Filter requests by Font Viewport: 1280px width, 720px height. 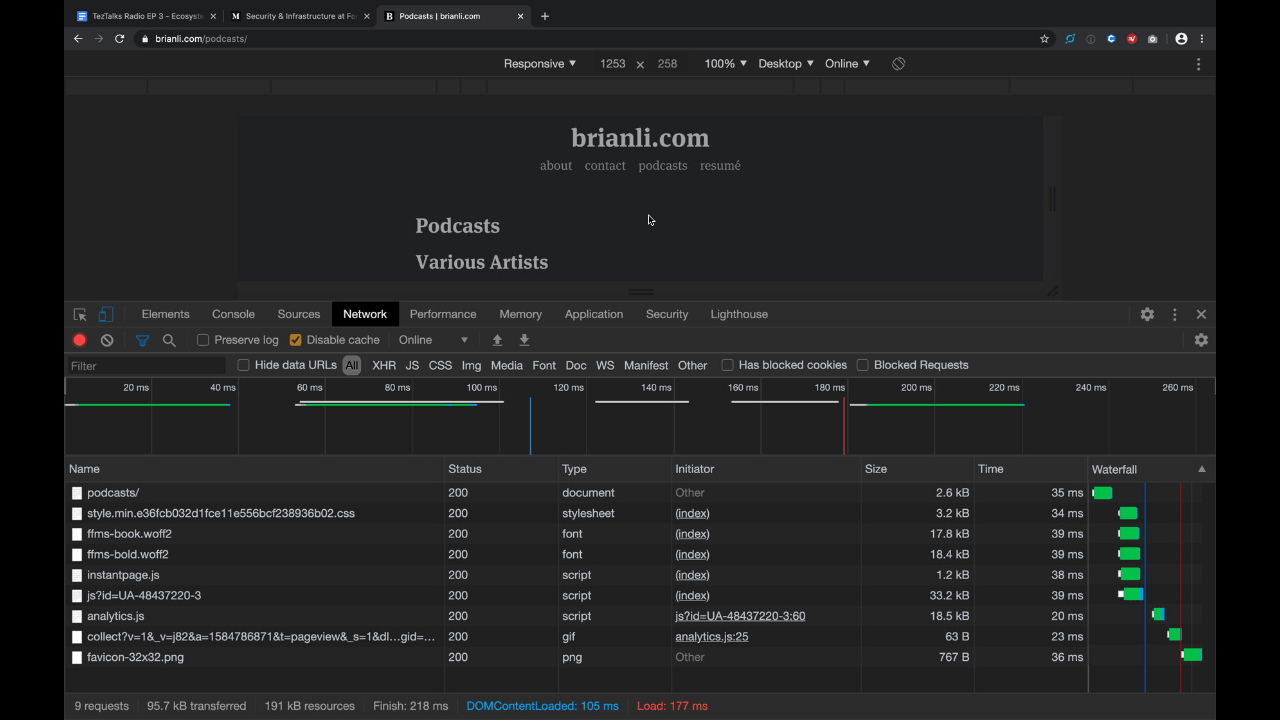544,365
